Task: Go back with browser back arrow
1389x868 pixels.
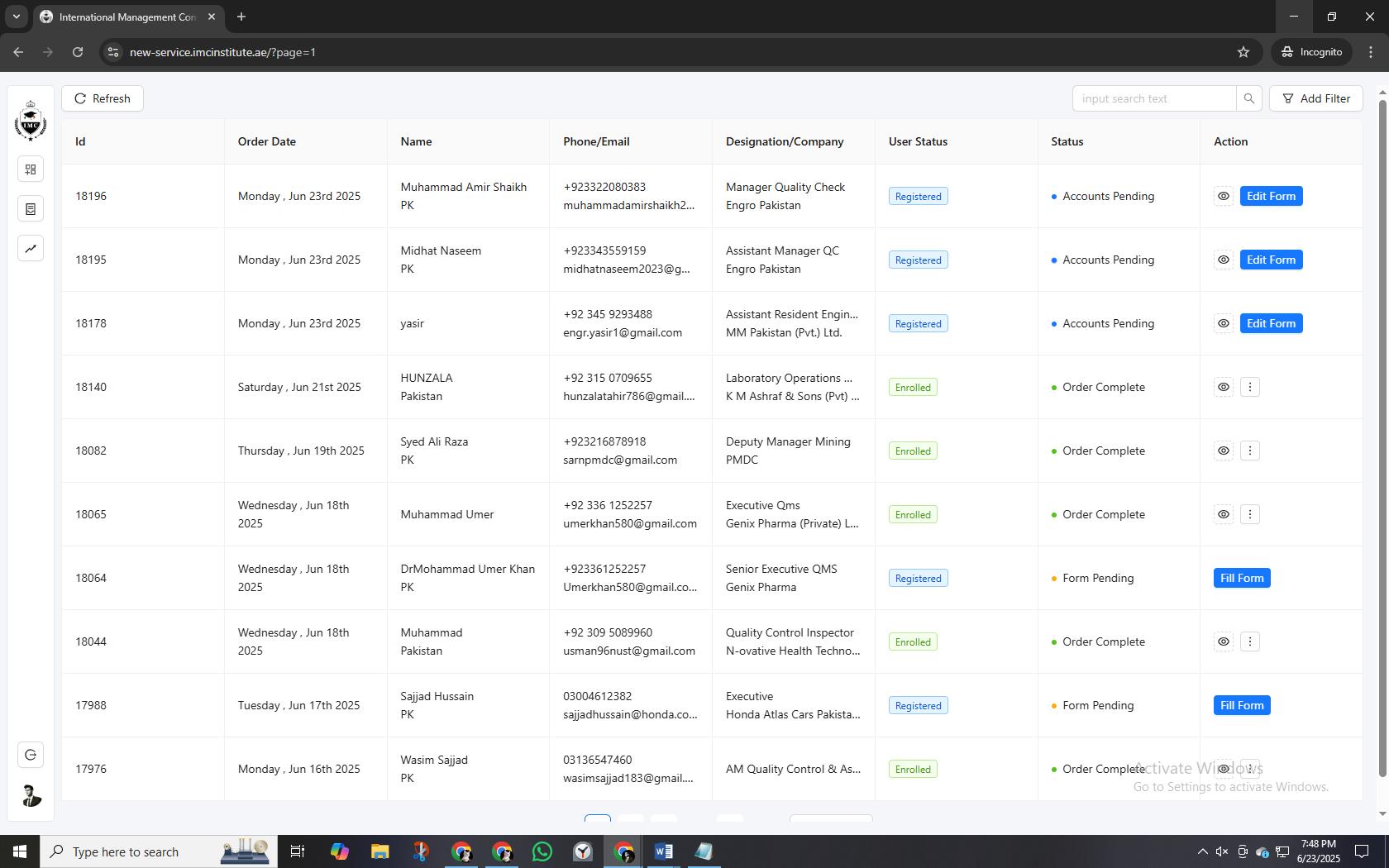Action: (x=18, y=52)
